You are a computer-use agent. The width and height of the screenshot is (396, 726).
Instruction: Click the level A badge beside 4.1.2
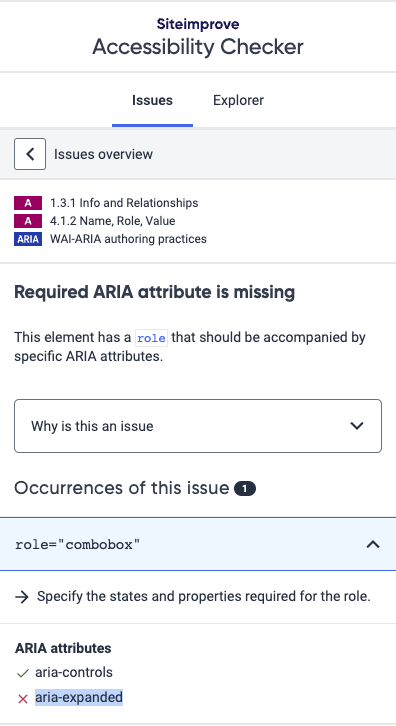pyautogui.click(x=28, y=221)
